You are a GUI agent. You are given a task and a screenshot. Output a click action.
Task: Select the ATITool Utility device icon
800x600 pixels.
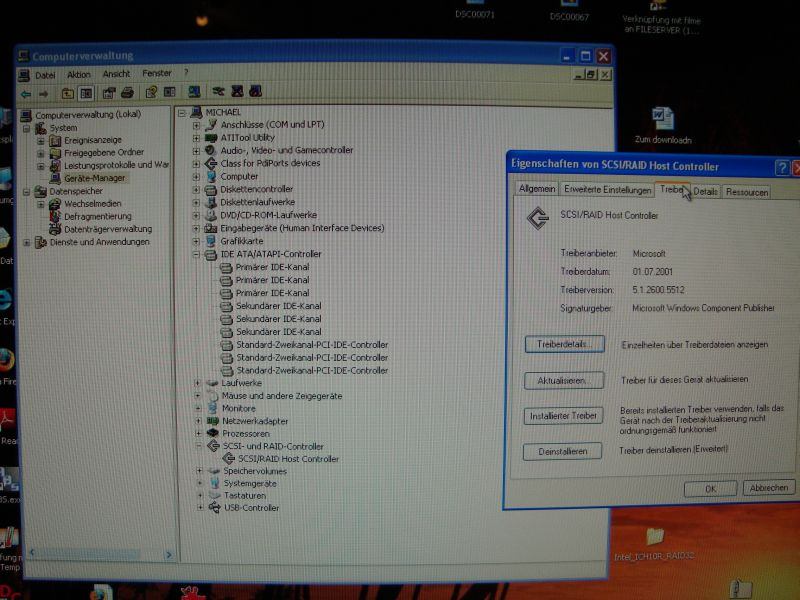tap(211, 138)
